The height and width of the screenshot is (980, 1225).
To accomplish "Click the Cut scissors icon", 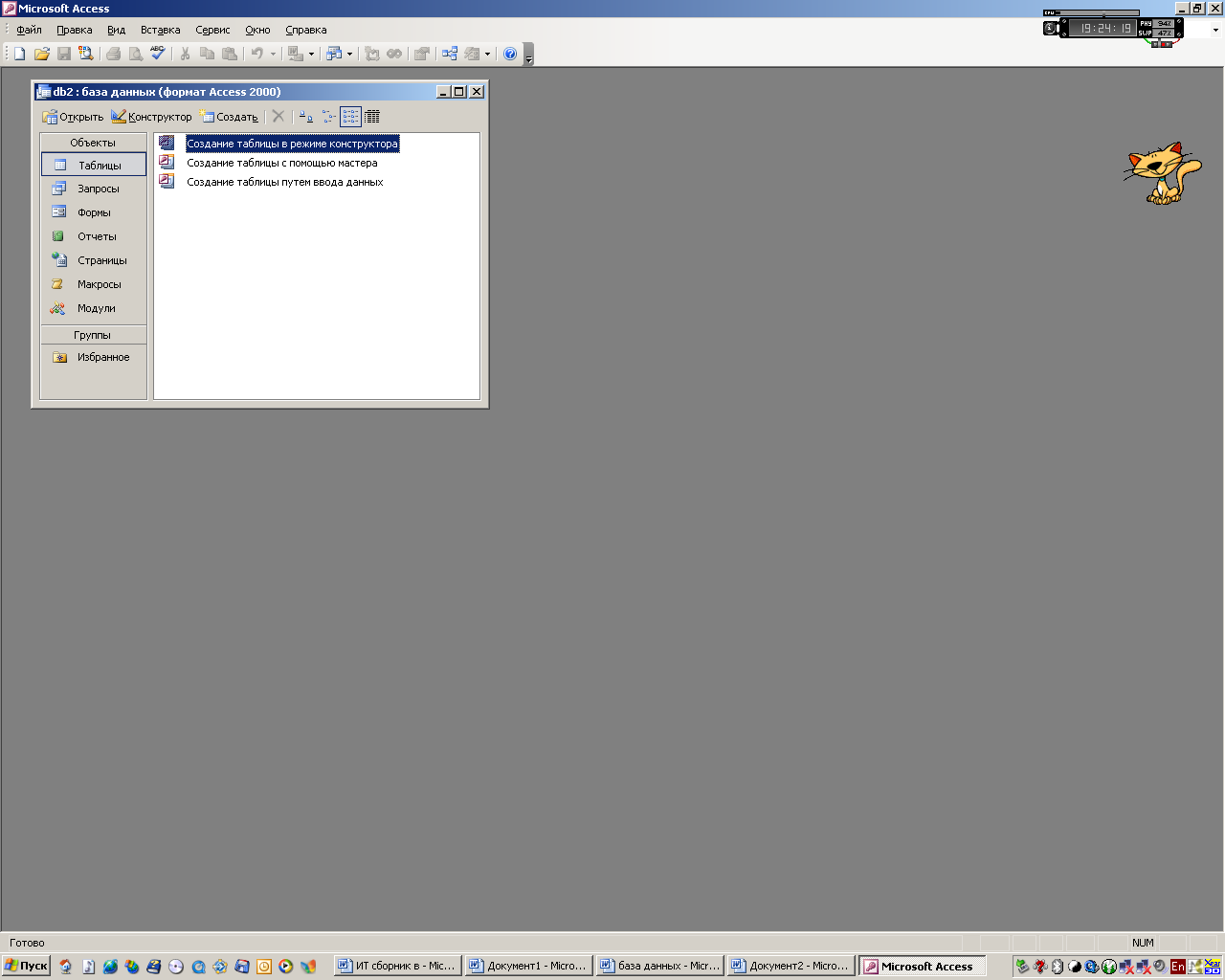I will tap(185, 54).
